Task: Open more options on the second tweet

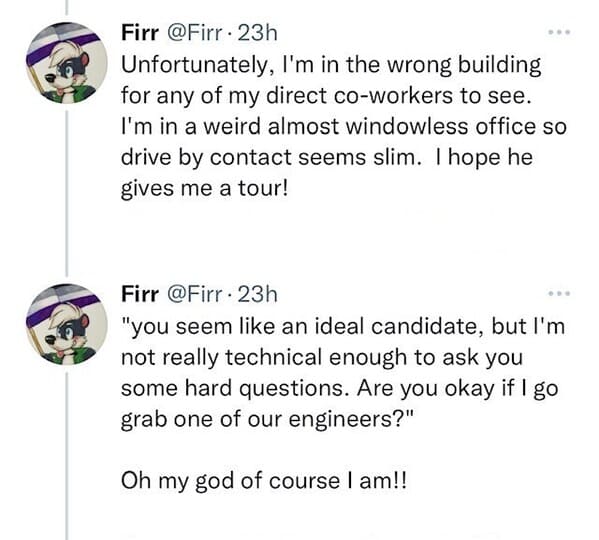Action: tap(559, 294)
